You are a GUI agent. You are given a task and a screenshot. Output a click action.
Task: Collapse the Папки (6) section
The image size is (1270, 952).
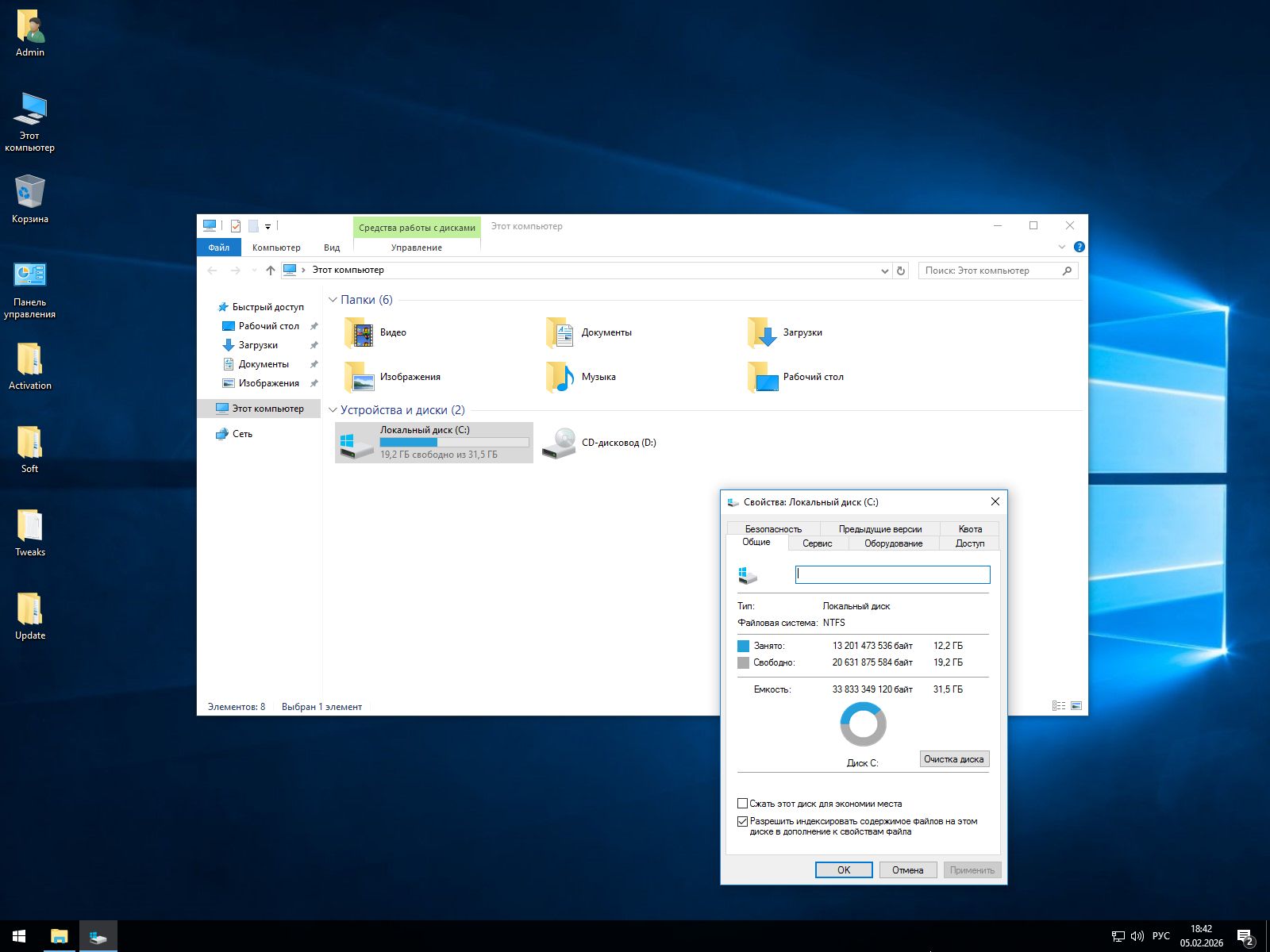tap(333, 300)
